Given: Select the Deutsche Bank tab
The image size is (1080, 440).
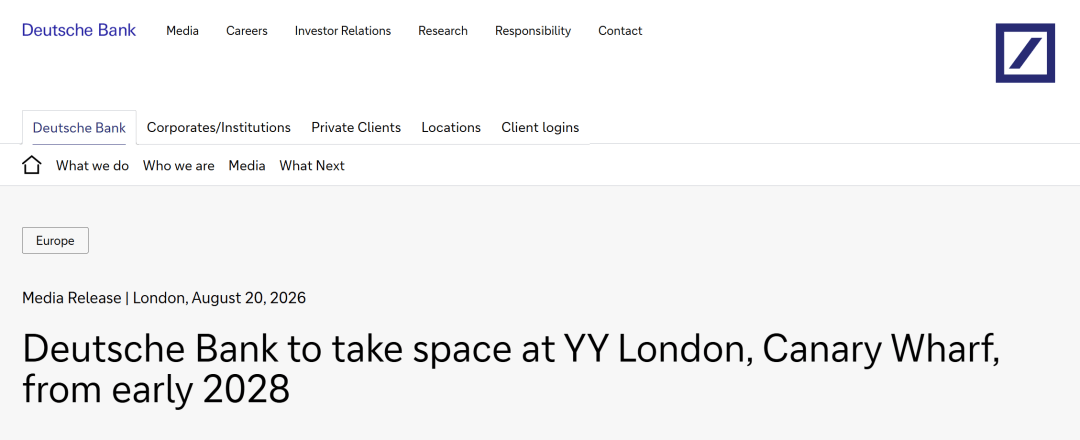Looking at the screenshot, I should tap(79, 127).
